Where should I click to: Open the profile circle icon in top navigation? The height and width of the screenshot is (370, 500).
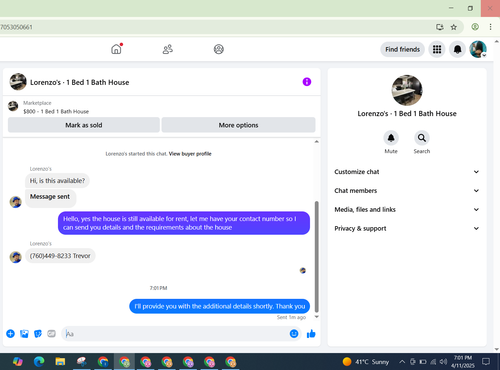coord(219,49)
